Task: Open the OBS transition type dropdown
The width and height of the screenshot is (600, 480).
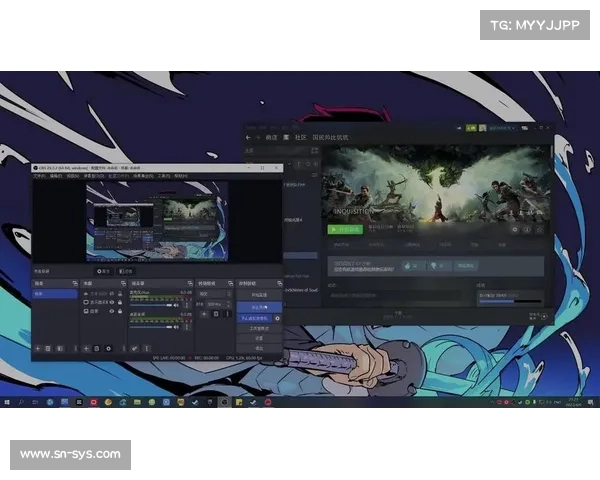Action: pyautogui.click(x=215, y=294)
